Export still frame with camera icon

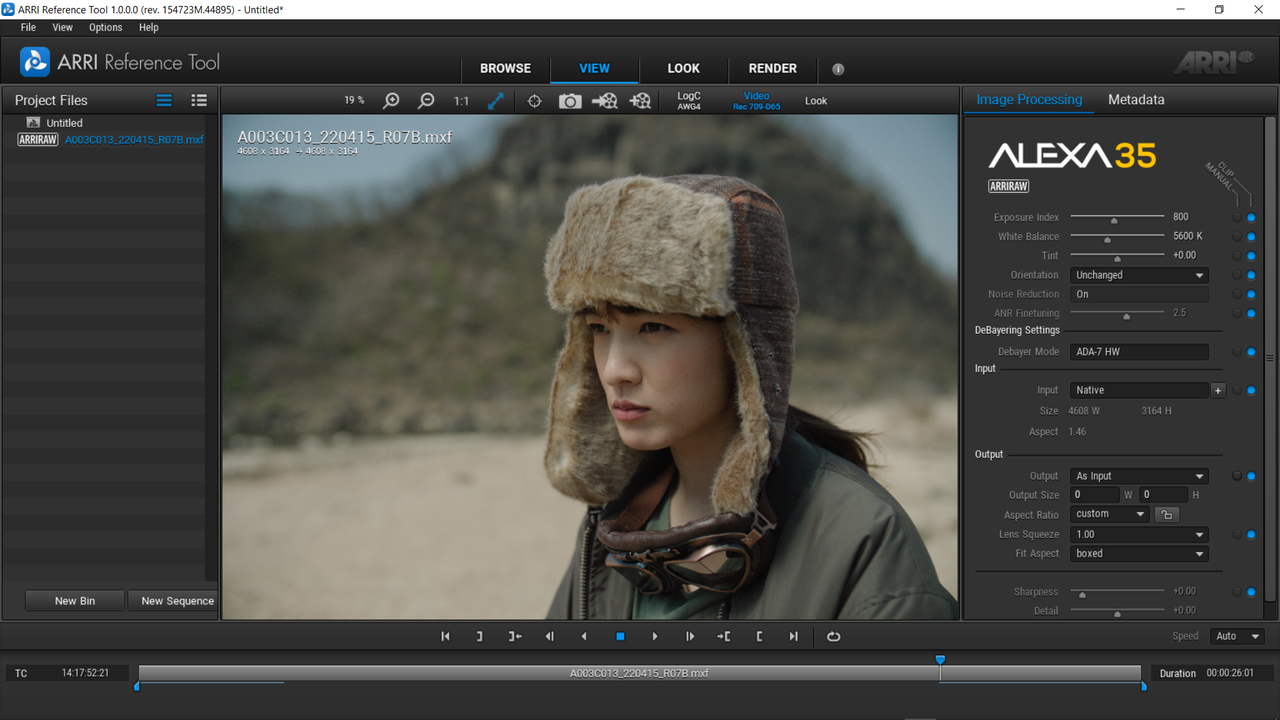pyautogui.click(x=570, y=101)
